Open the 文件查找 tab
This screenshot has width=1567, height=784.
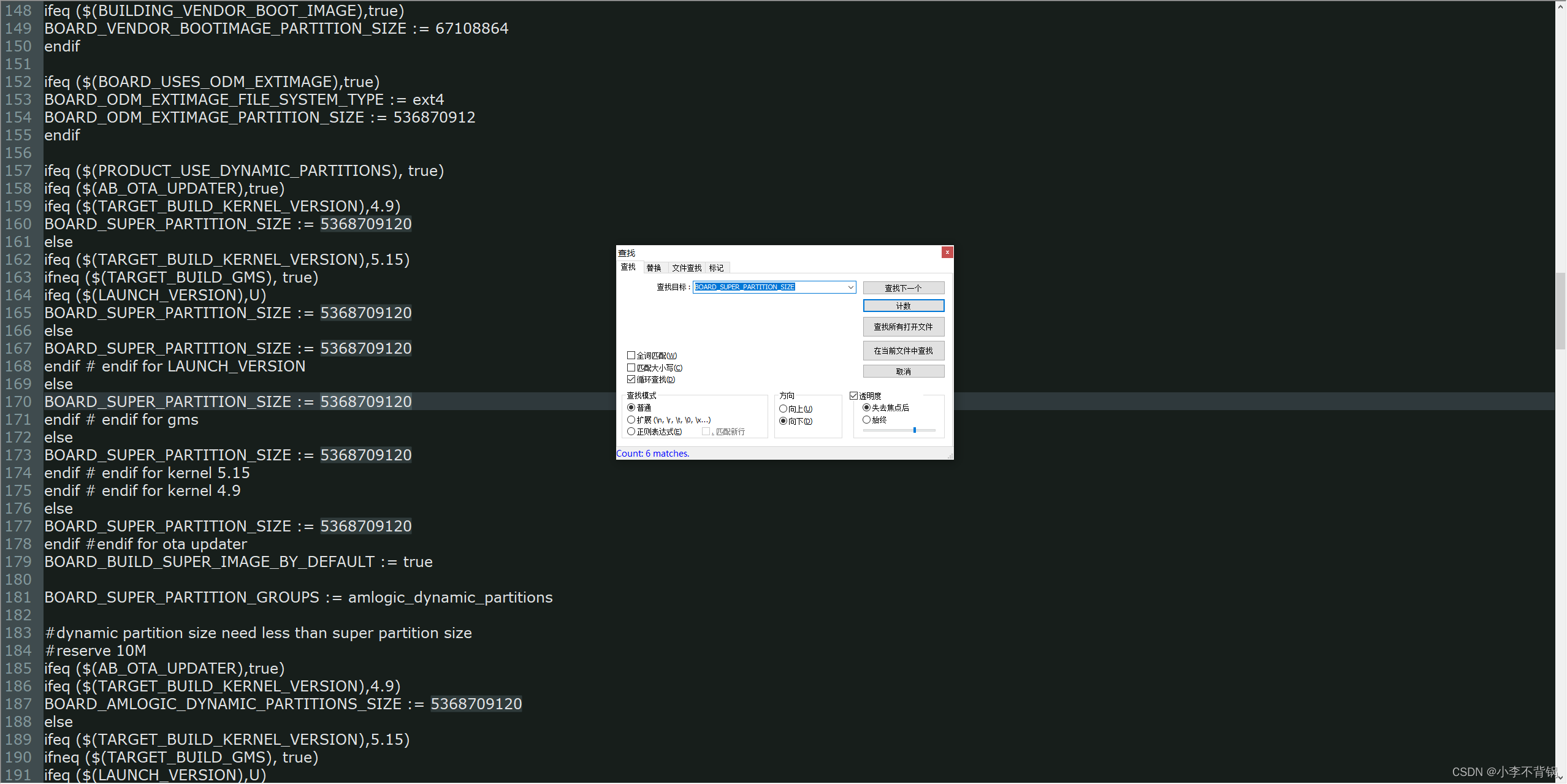pyautogui.click(x=687, y=268)
